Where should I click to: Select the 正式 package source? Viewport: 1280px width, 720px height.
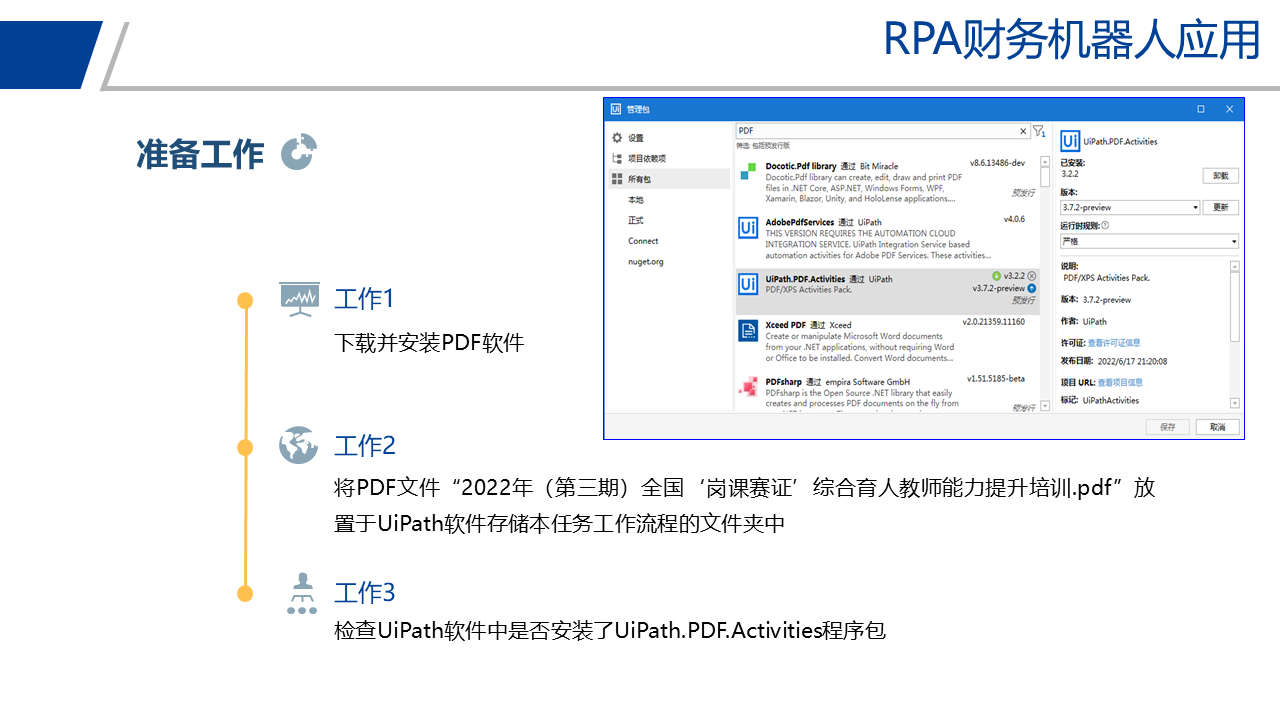pos(636,220)
